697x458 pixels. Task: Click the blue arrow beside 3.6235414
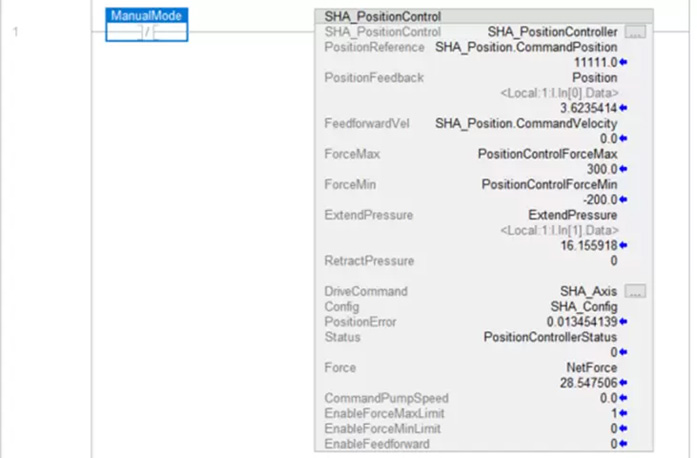pyautogui.click(x=623, y=108)
